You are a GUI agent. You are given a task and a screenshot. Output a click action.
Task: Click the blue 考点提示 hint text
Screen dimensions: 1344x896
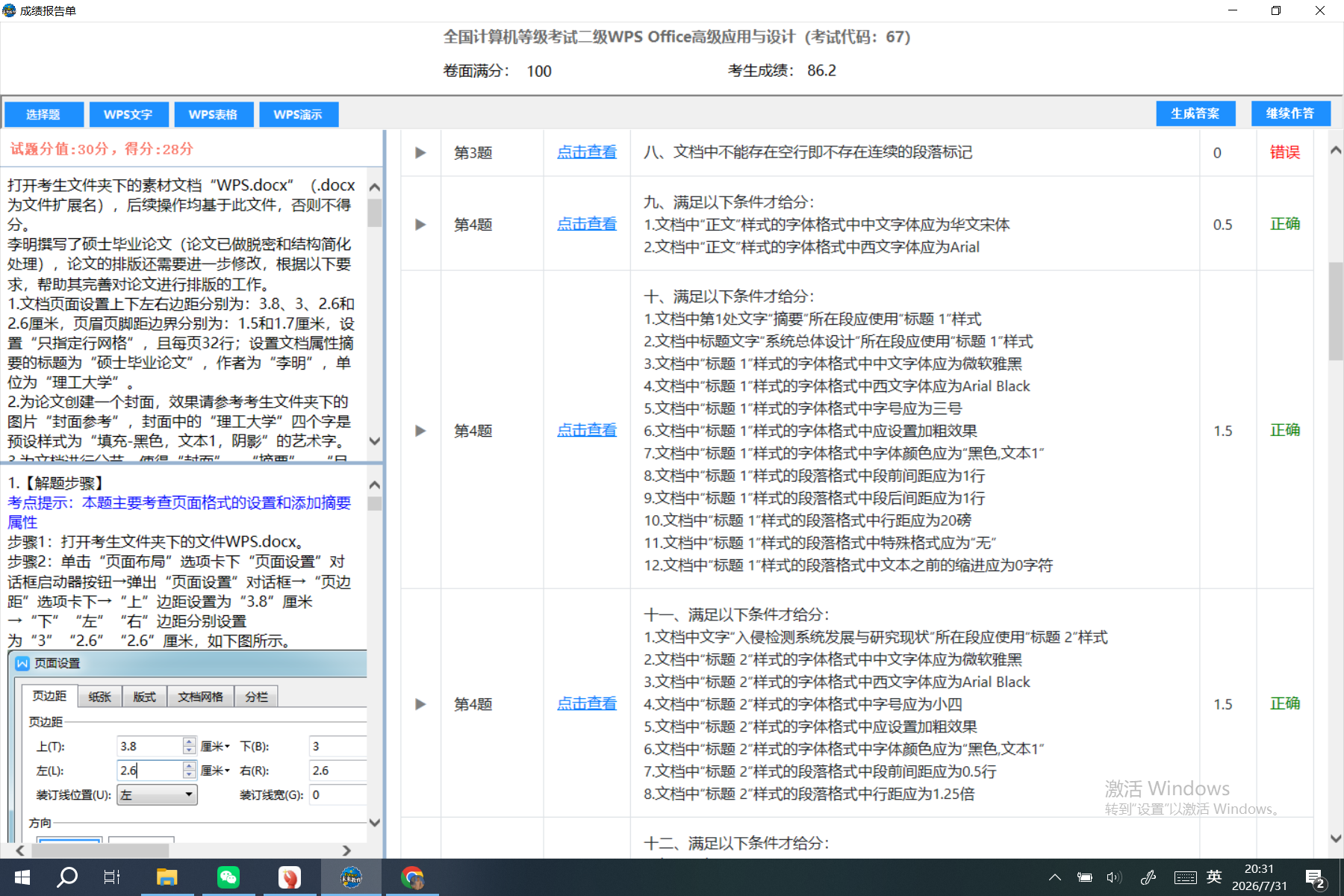tap(179, 512)
